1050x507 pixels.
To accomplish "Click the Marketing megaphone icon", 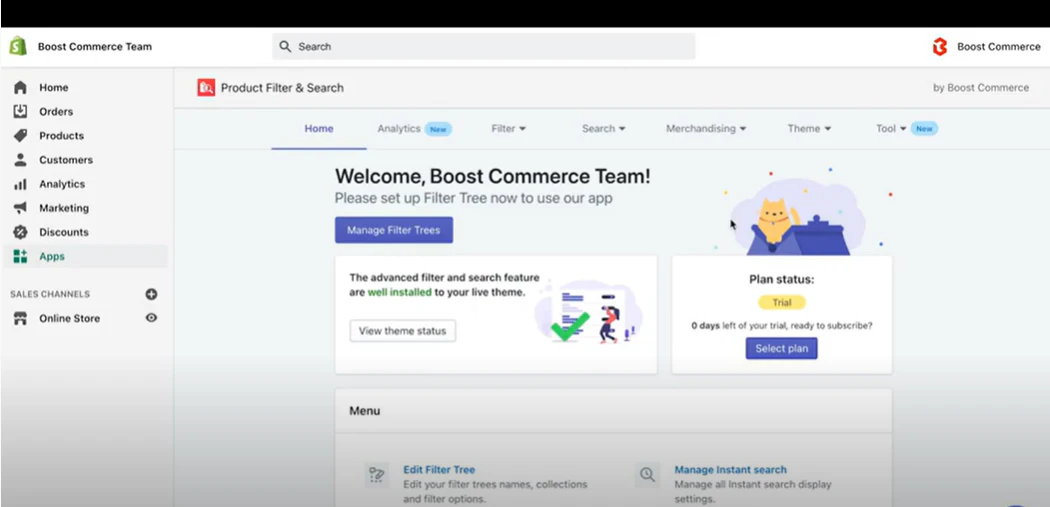I will click(20, 208).
